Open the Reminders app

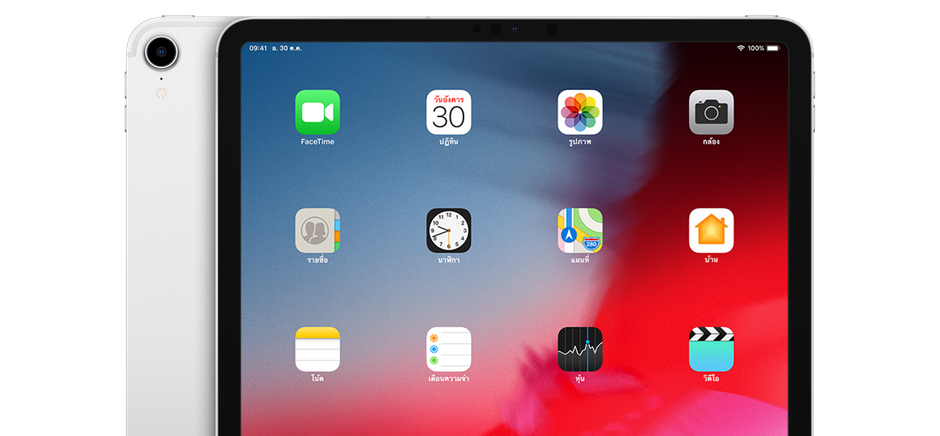(x=448, y=349)
